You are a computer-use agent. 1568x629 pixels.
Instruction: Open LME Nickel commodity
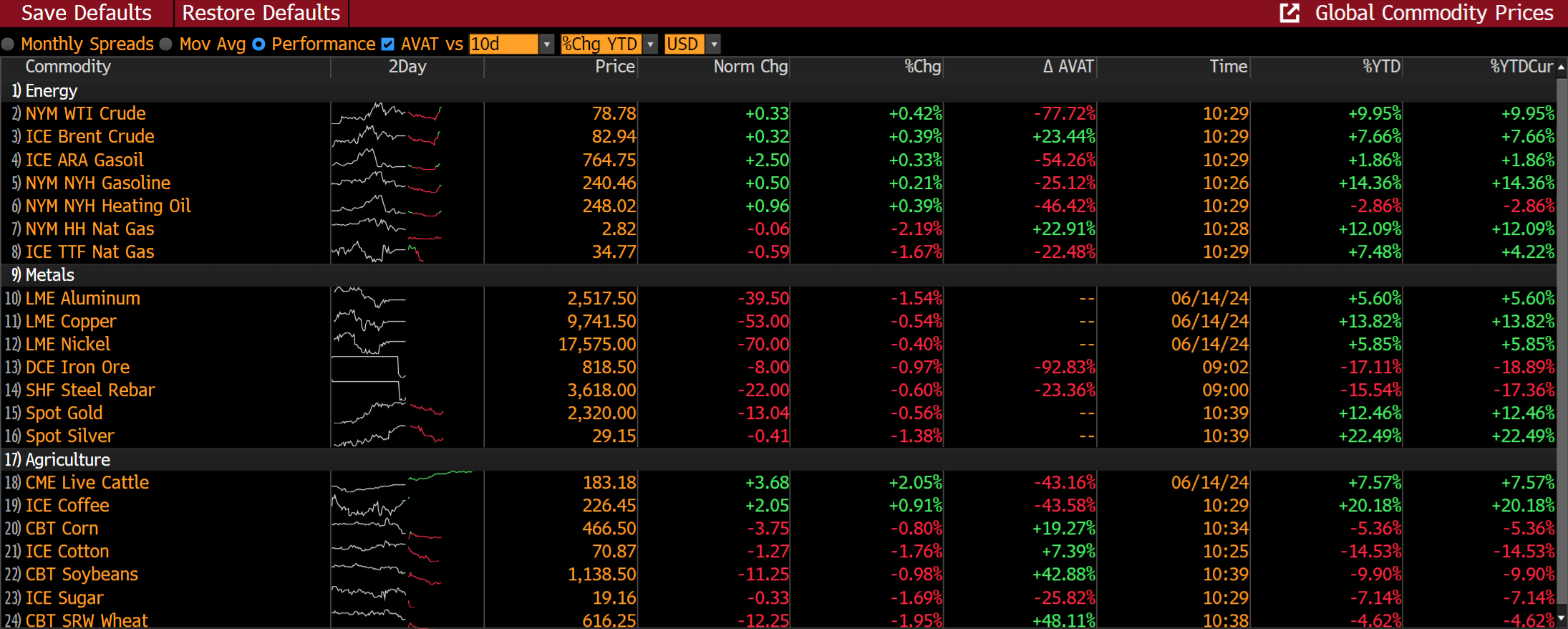pos(68,344)
